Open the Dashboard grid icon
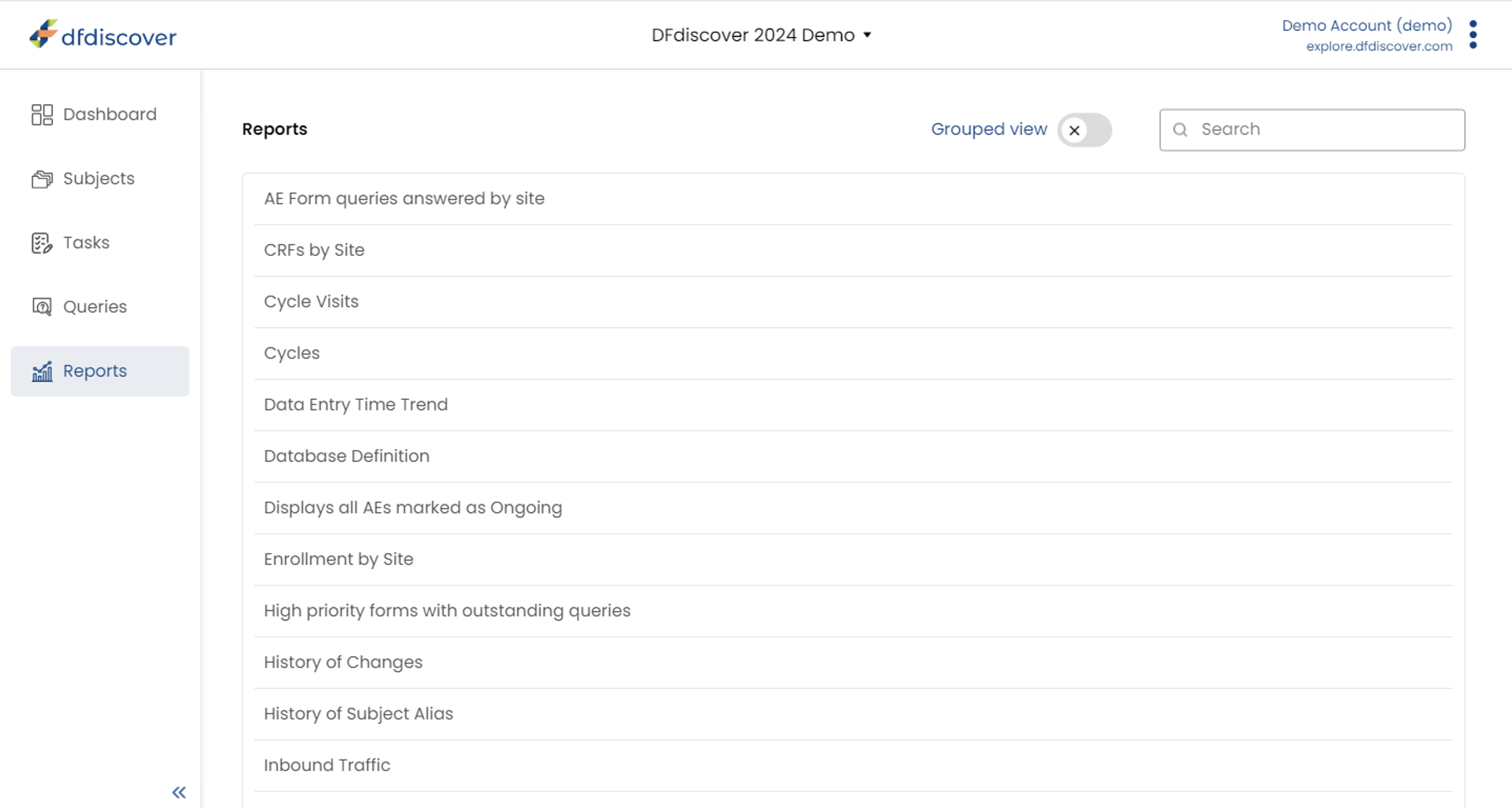The width and height of the screenshot is (1512, 808). tap(42, 115)
